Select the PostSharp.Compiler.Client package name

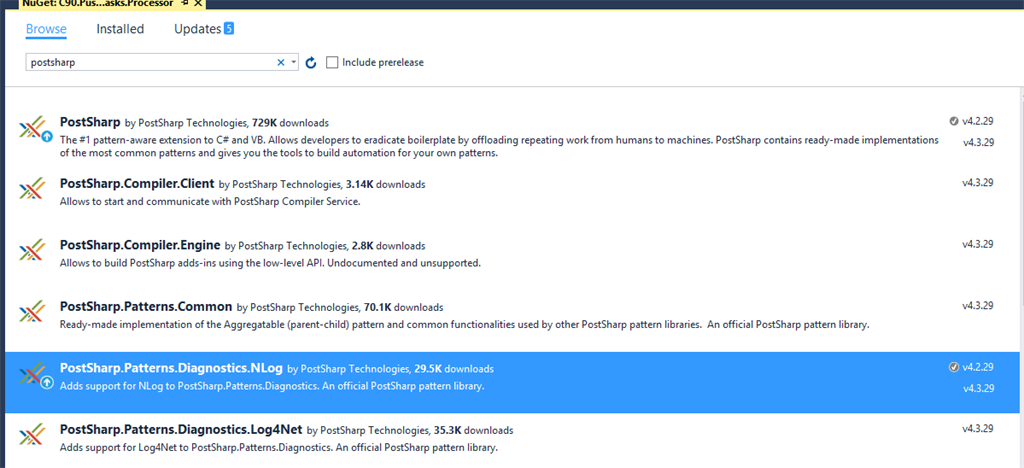click(x=137, y=184)
